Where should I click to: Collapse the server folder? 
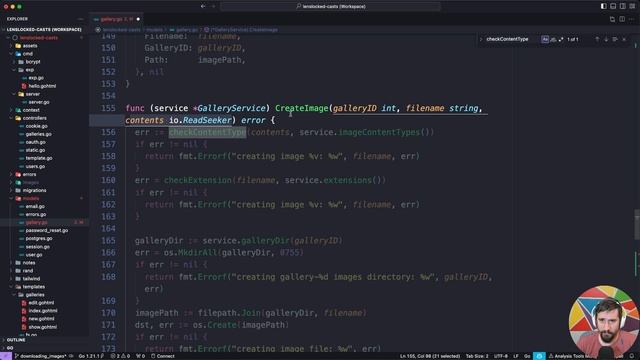tap(33, 94)
